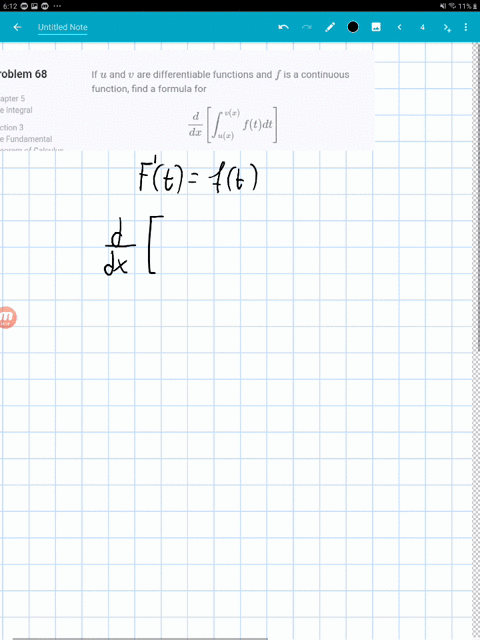Edit the Untitled Note title
The image size is (480, 640).
pyautogui.click(x=62, y=27)
